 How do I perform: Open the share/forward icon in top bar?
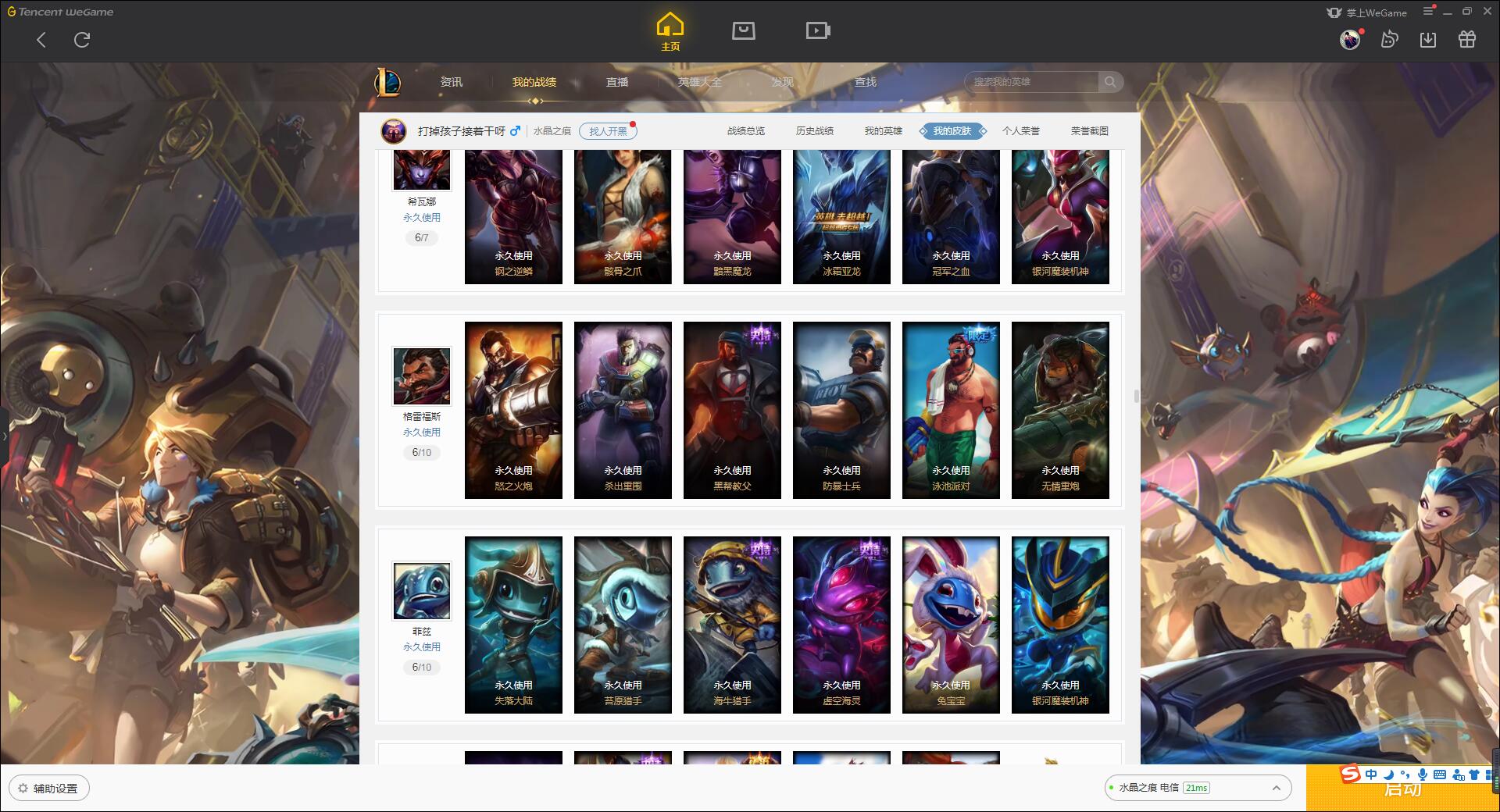(x=1390, y=39)
